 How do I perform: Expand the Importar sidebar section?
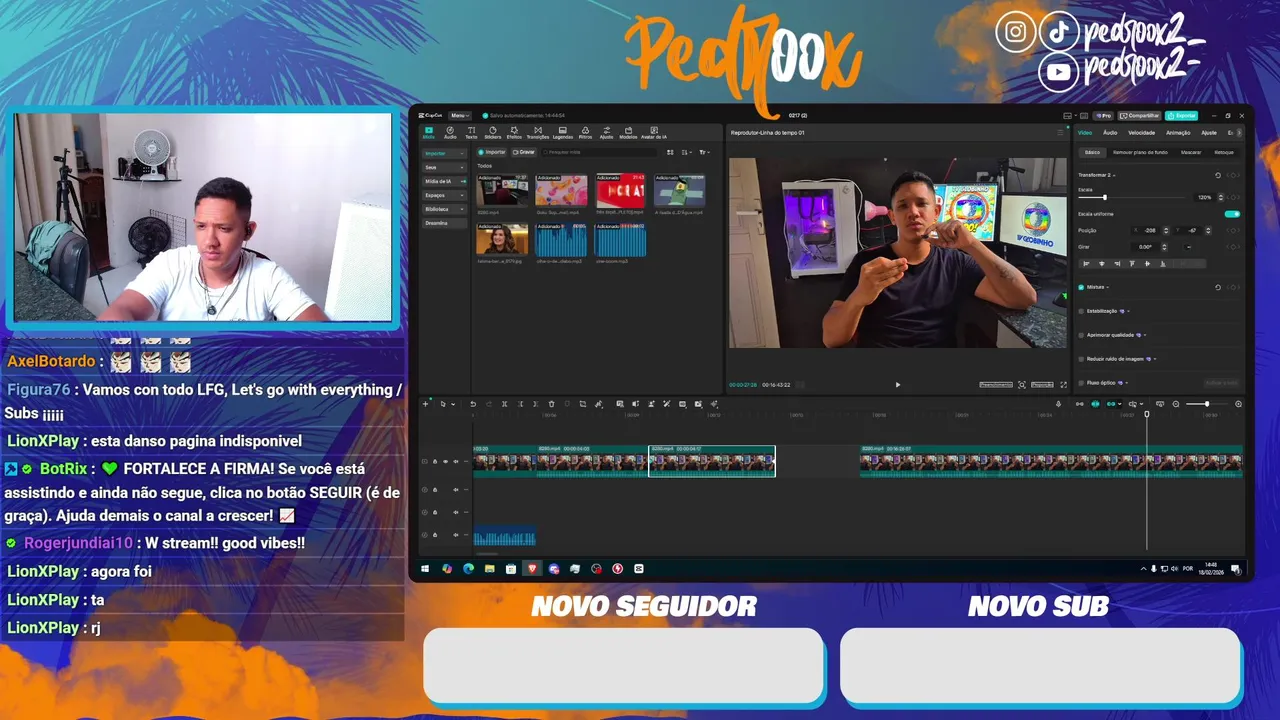444,153
